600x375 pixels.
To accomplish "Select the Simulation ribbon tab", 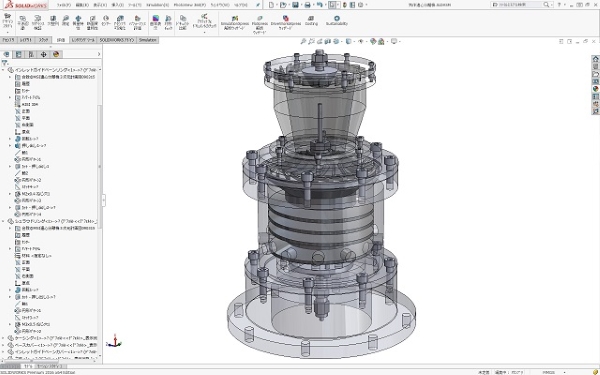I will click(x=147, y=40).
